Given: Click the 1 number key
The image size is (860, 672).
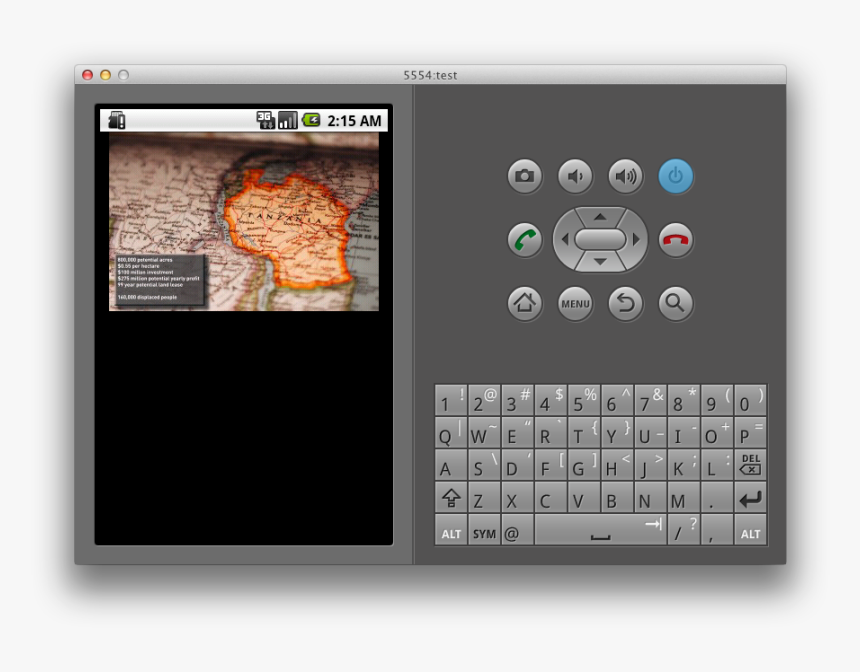Looking at the screenshot, I should [451, 400].
